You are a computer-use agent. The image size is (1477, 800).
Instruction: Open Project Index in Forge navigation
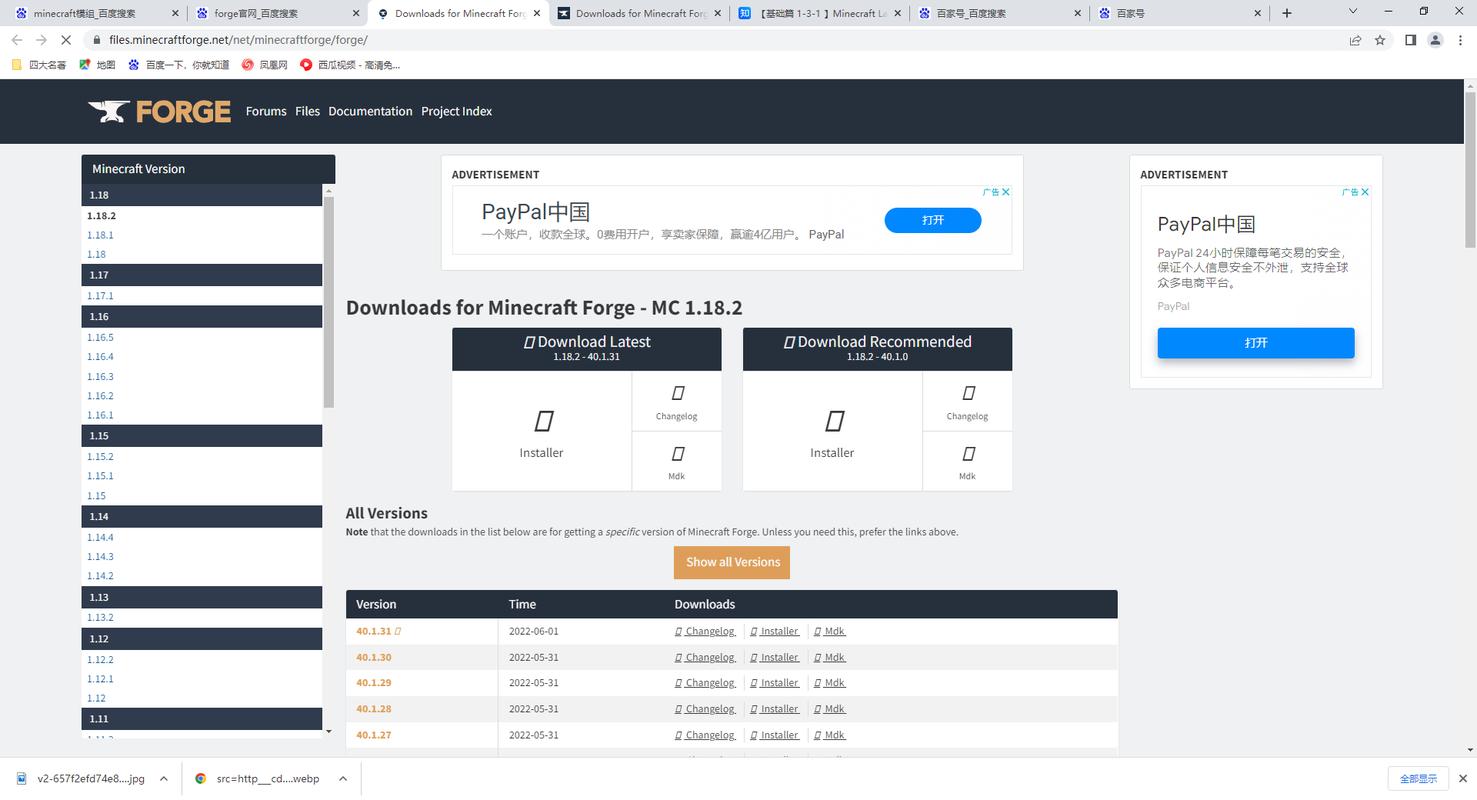[456, 111]
